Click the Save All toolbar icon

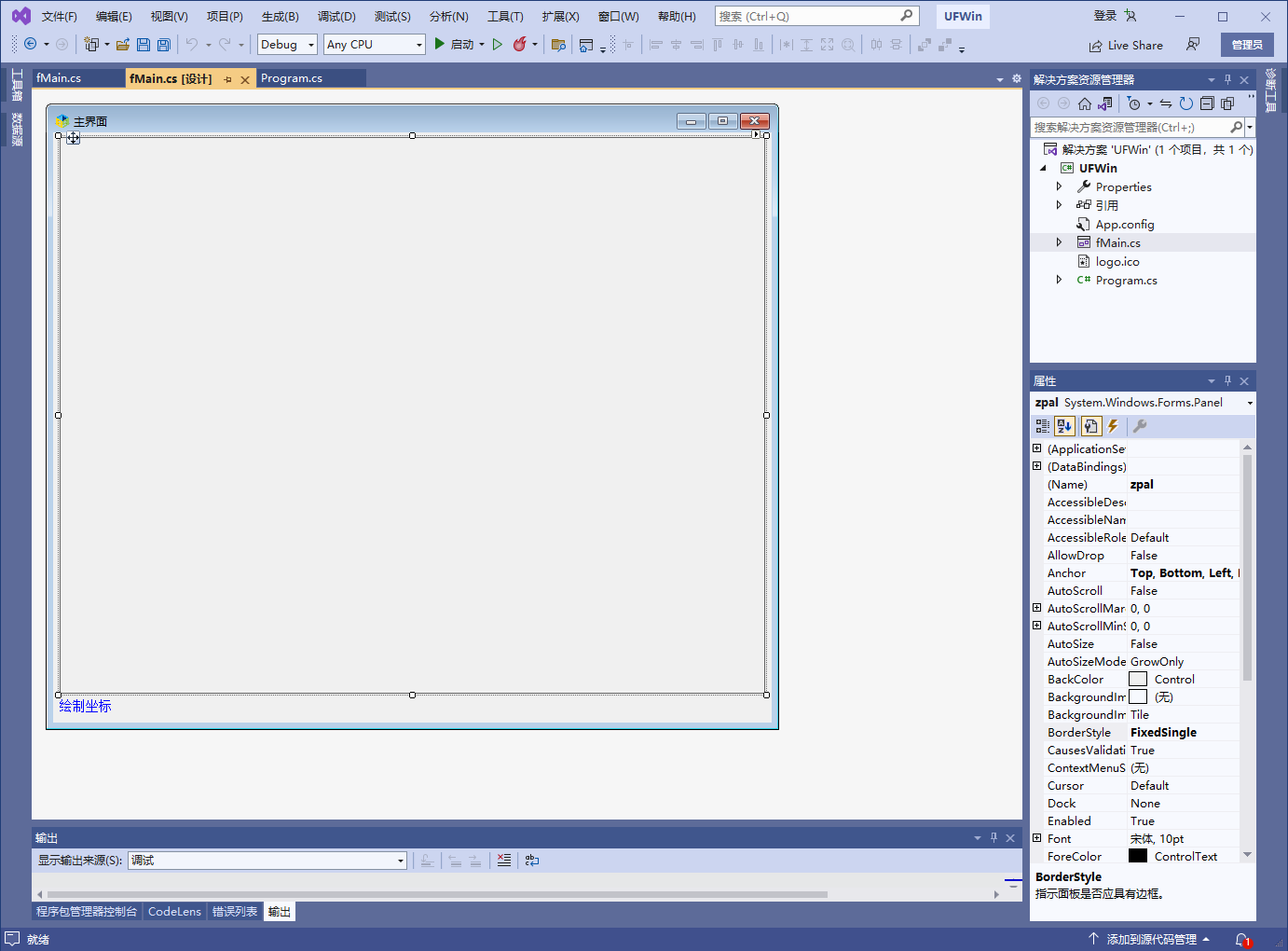tap(164, 44)
